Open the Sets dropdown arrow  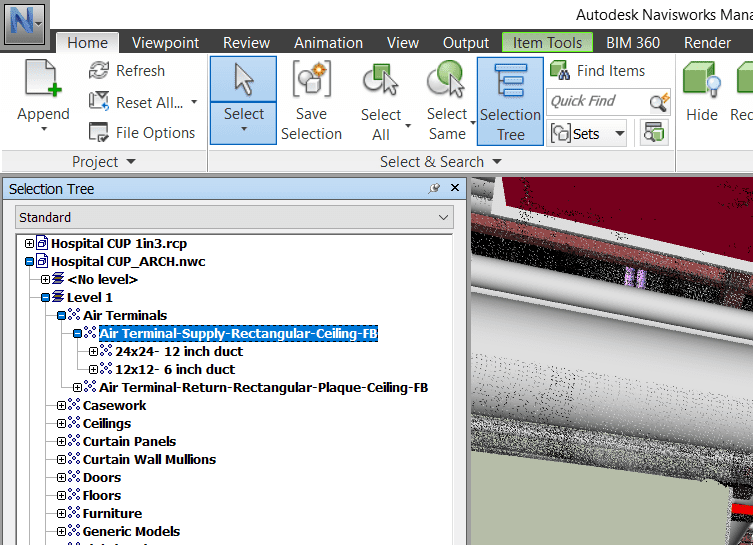click(620, 133)
